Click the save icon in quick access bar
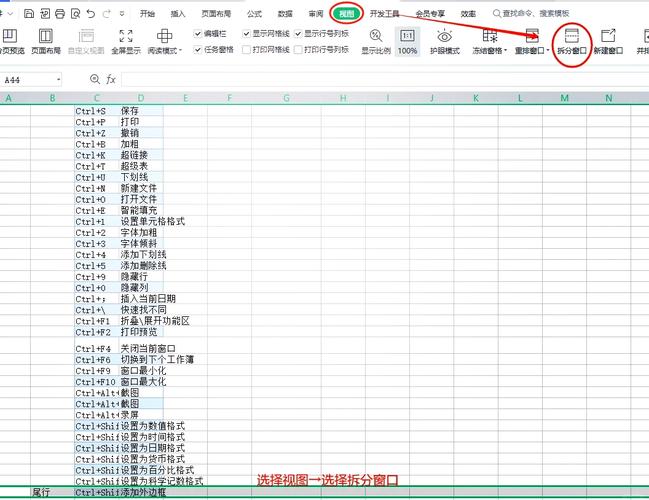The height and width of the screenshot is (500, 649). pos(29,14)
